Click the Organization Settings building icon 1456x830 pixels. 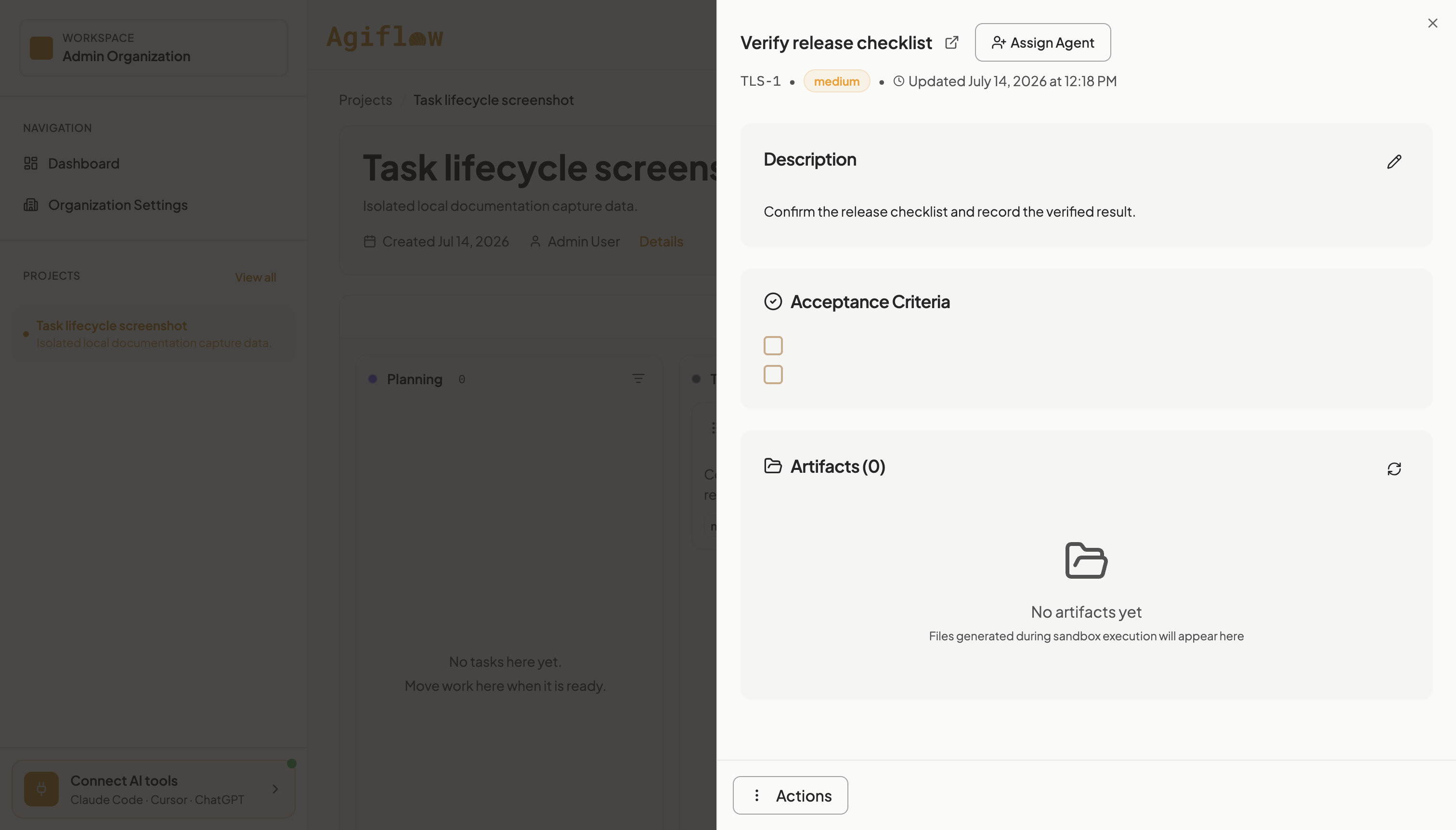coord(31,205)
